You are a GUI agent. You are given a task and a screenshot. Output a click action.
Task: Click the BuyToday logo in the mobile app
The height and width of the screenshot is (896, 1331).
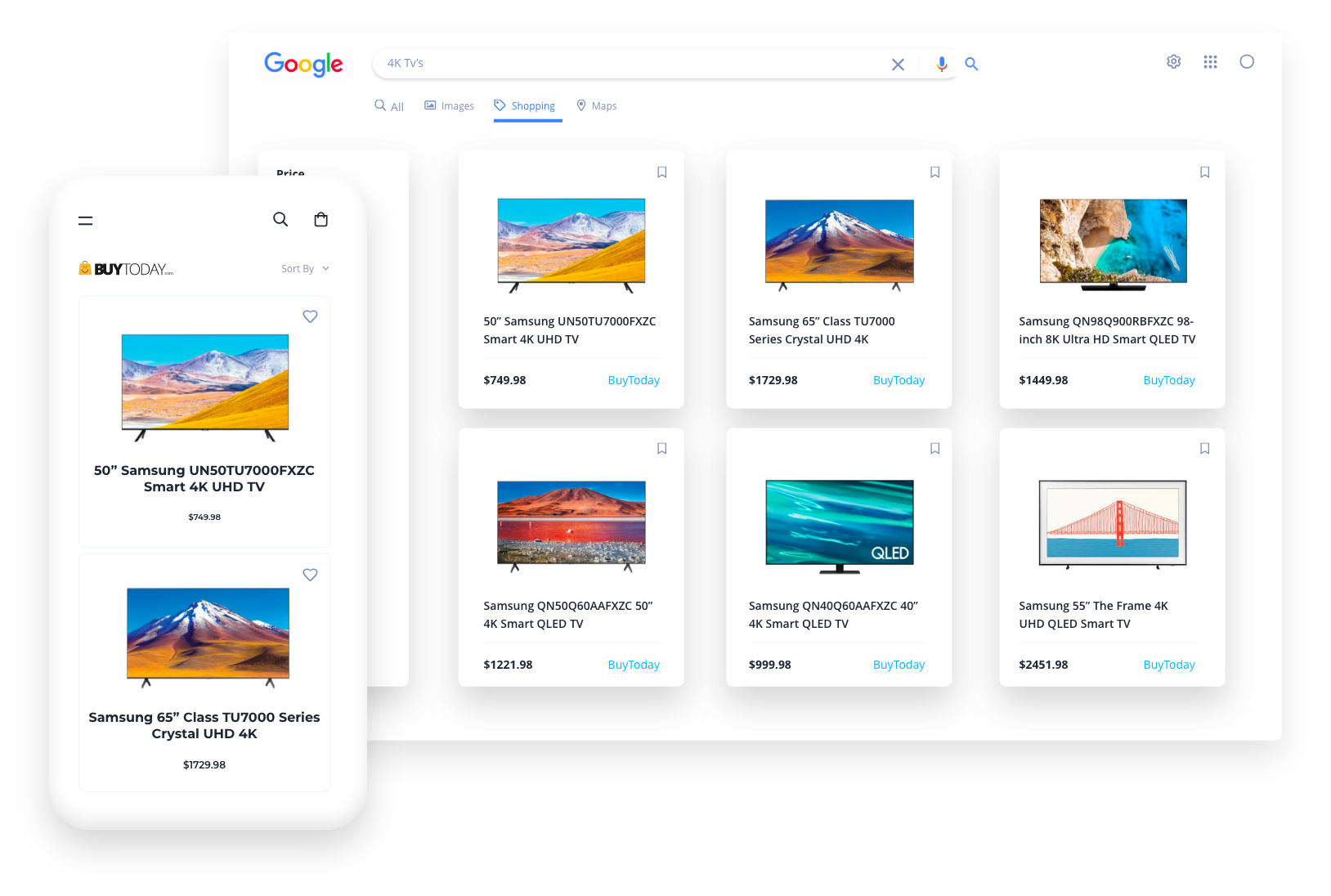(x=126, y=269)
